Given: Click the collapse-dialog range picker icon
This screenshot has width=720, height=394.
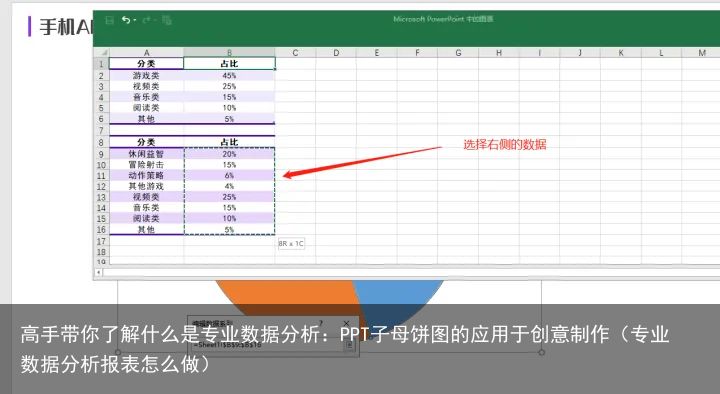Looking at the screenshot, I should pyautogui.click(x=349, y=345).
